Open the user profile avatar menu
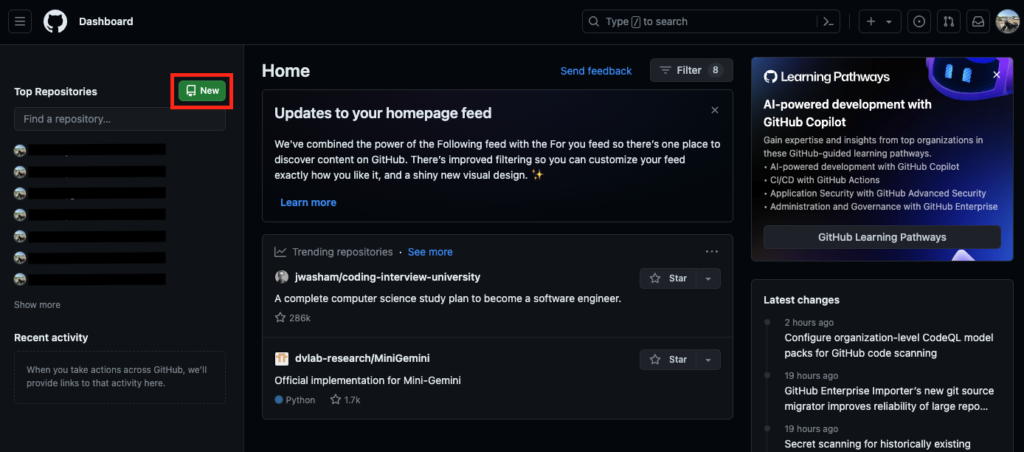The width and height of the screenshot is (1024, 452). coord(1007,22)
